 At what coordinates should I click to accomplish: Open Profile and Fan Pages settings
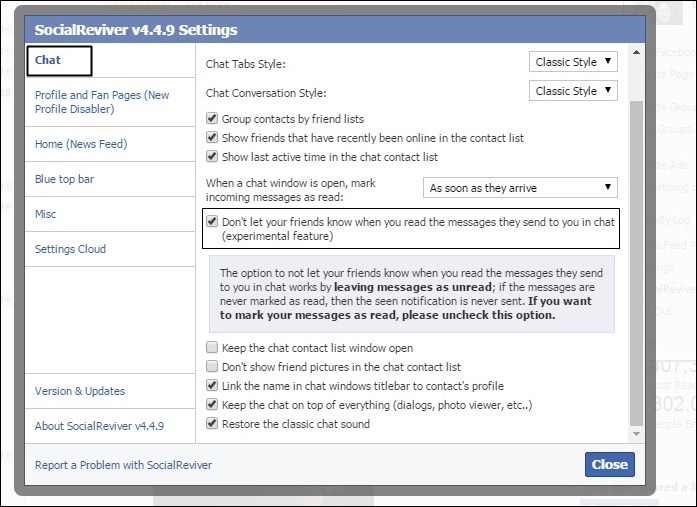coord(110,102)
